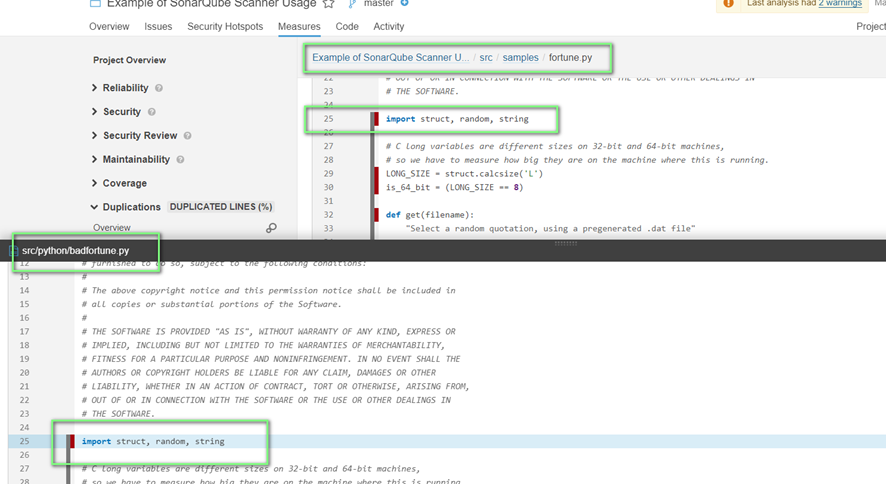Image resolution: width=886 pixels, height=484 pixels.
Task: Expand the Reliability section
Action: [94, 88]
